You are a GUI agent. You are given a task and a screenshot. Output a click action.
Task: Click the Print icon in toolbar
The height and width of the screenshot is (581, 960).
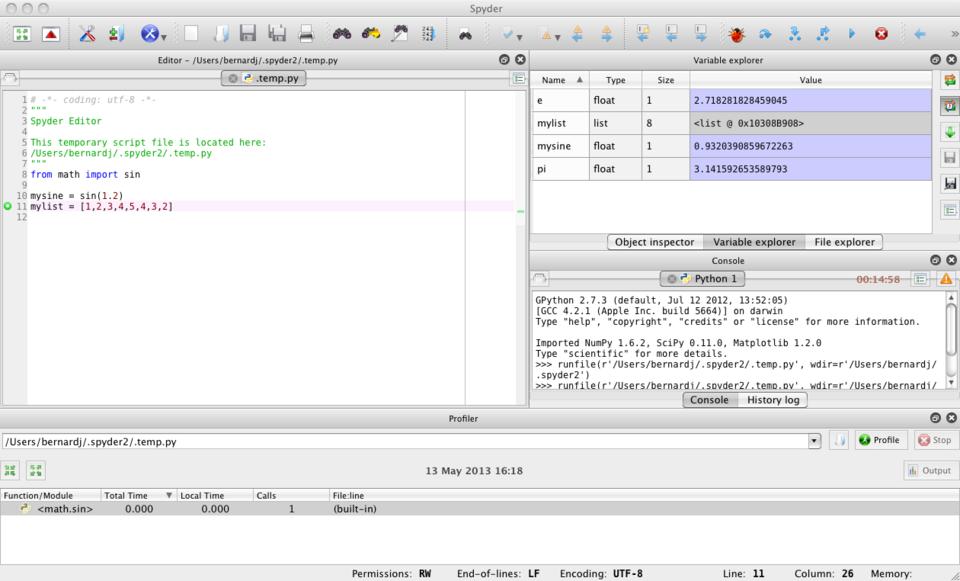pos(306,33)
